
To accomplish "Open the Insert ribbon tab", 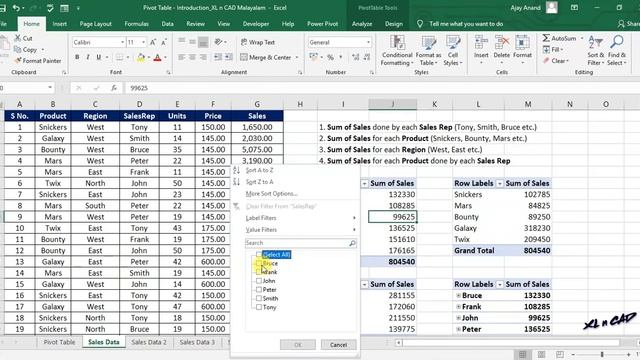I will [x=60, y=24].
